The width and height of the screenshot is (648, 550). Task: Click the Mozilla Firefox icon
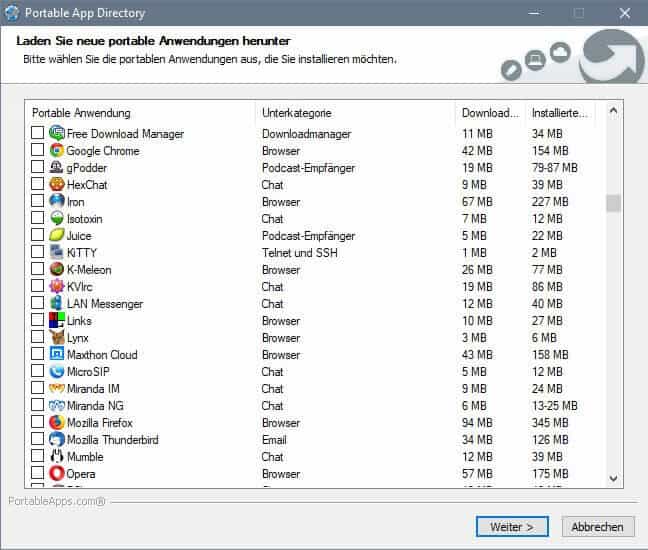point(57,423)
